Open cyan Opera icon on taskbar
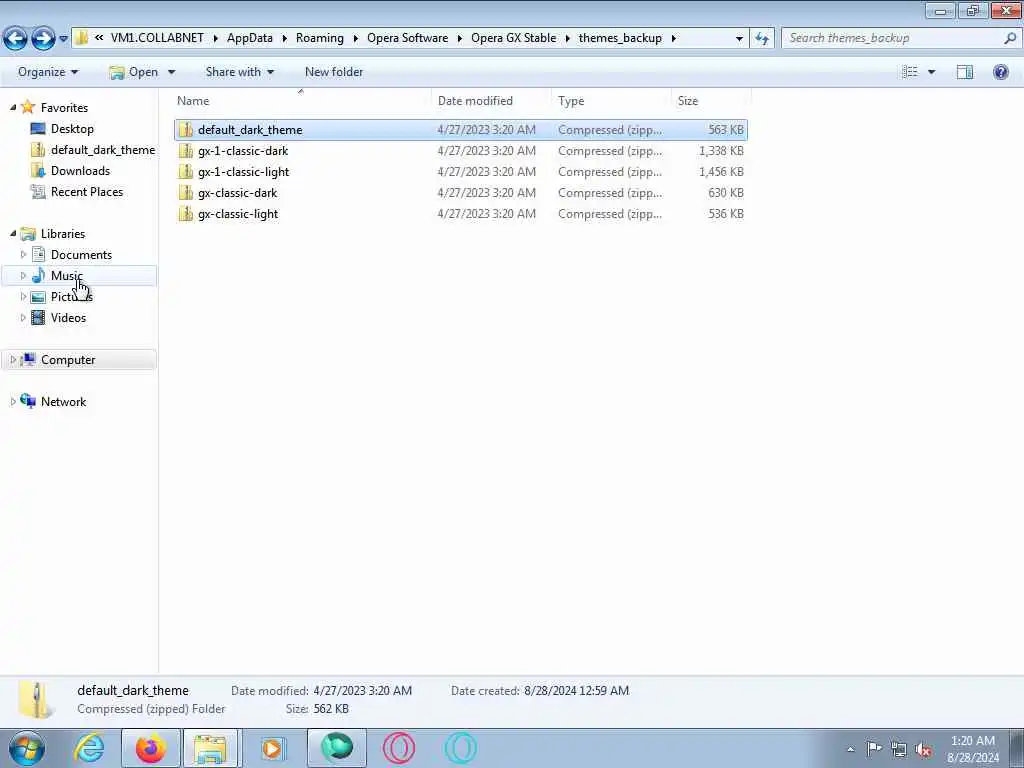Screen dimensions: 1024x768 [x=460, y=748]
